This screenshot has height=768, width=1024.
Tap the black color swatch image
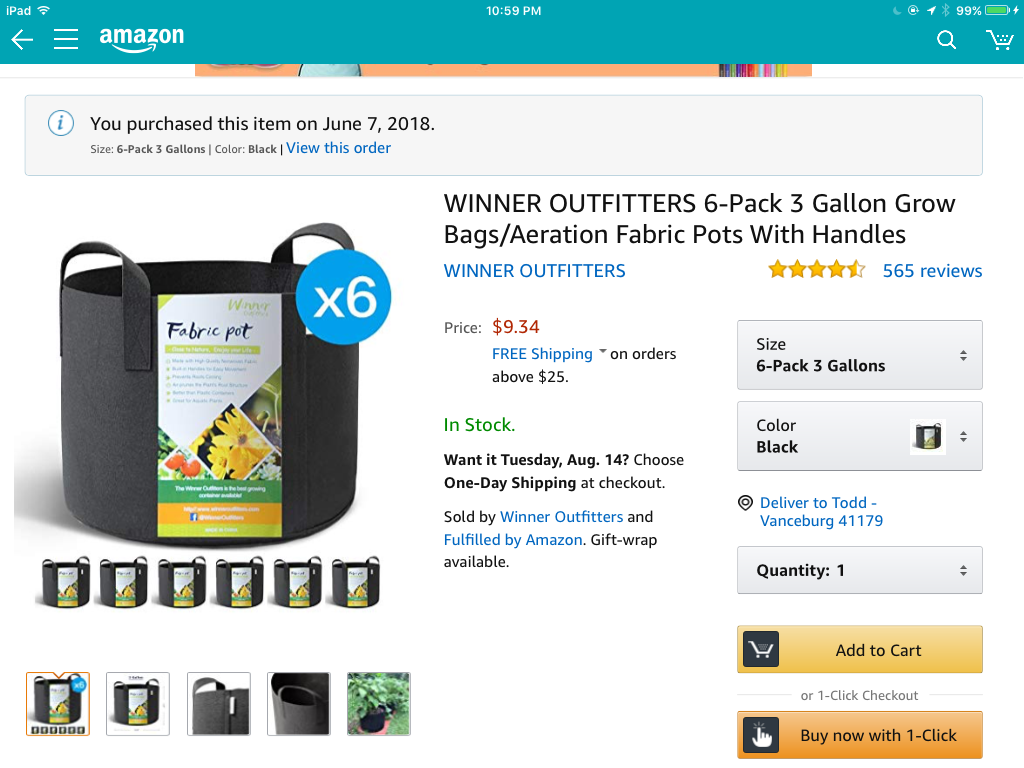[x=927, y=436]
